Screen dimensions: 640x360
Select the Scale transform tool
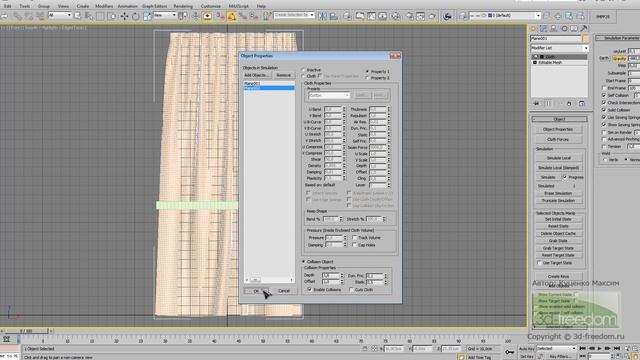(147, 16)
